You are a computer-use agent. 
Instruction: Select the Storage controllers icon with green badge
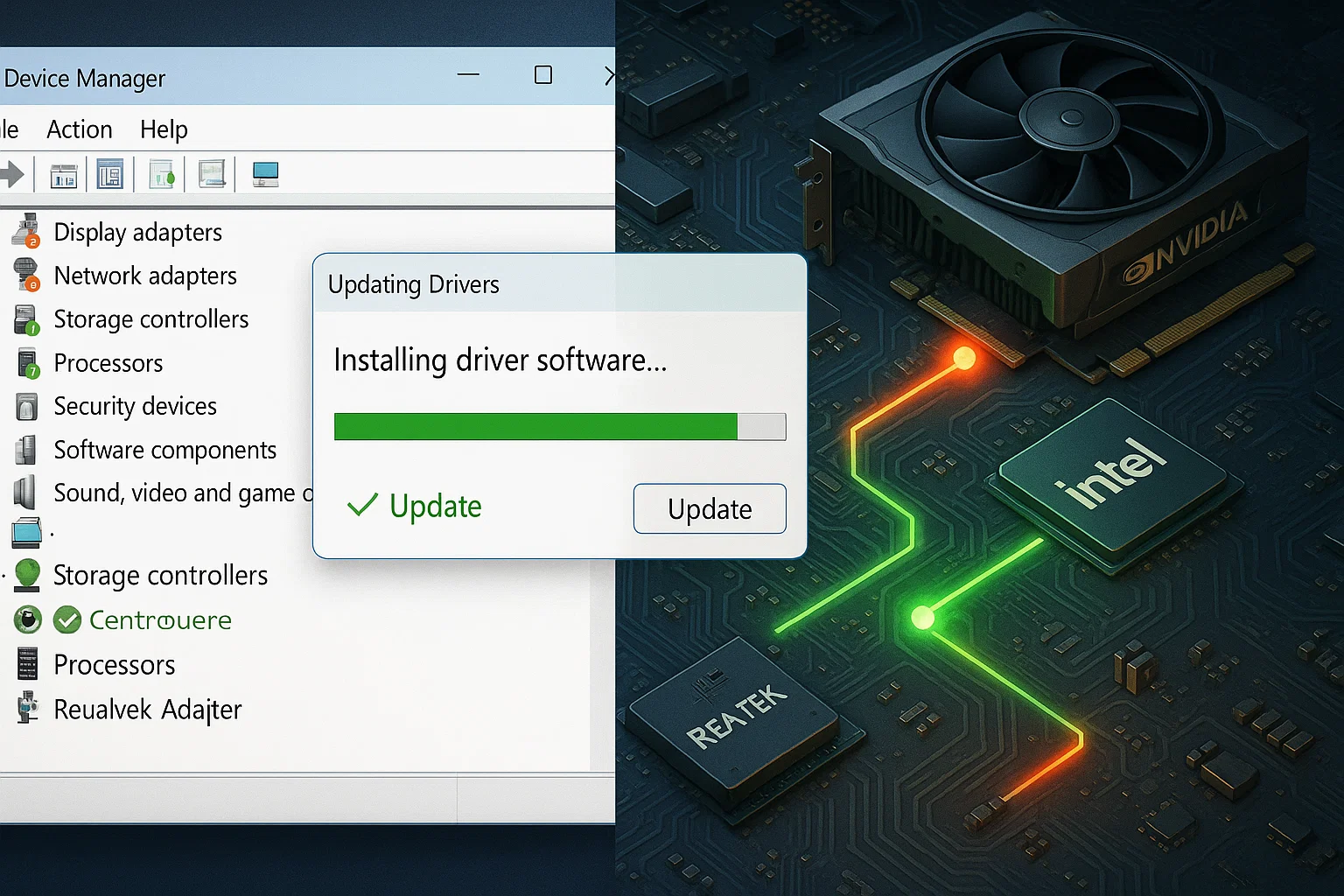coord(25,319)
